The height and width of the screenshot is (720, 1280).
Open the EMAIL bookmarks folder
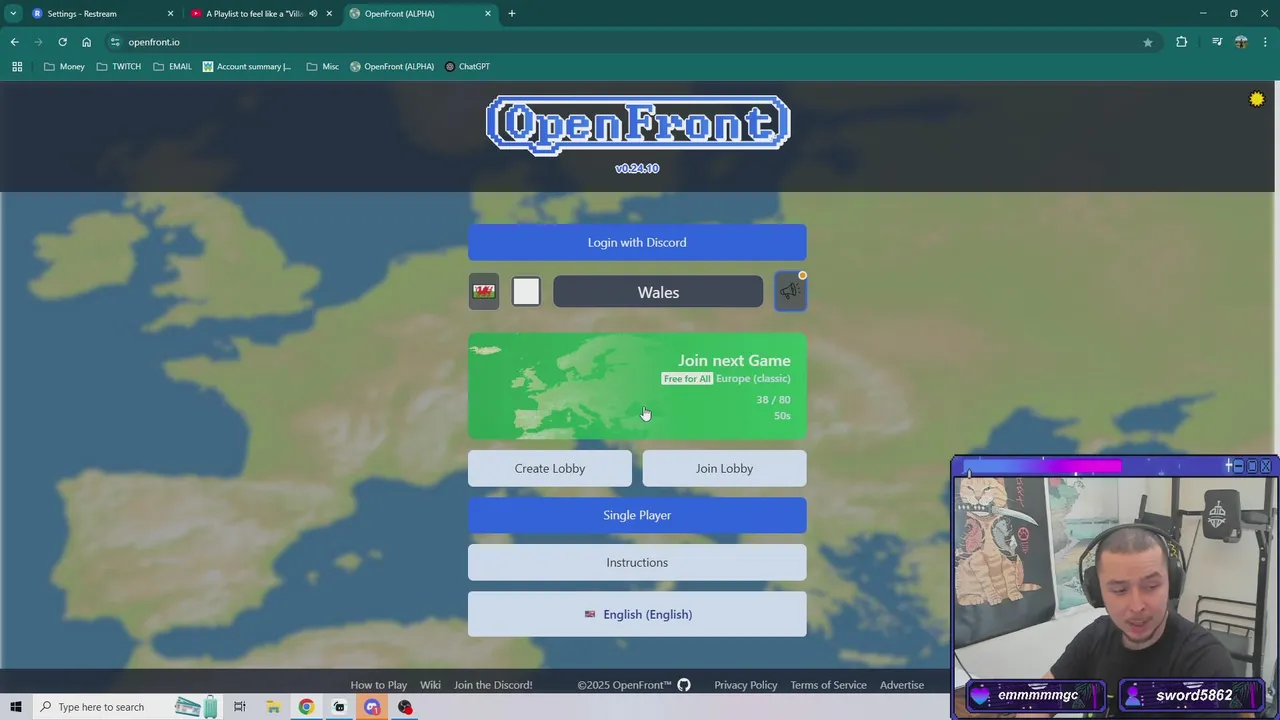coord(173,67)
